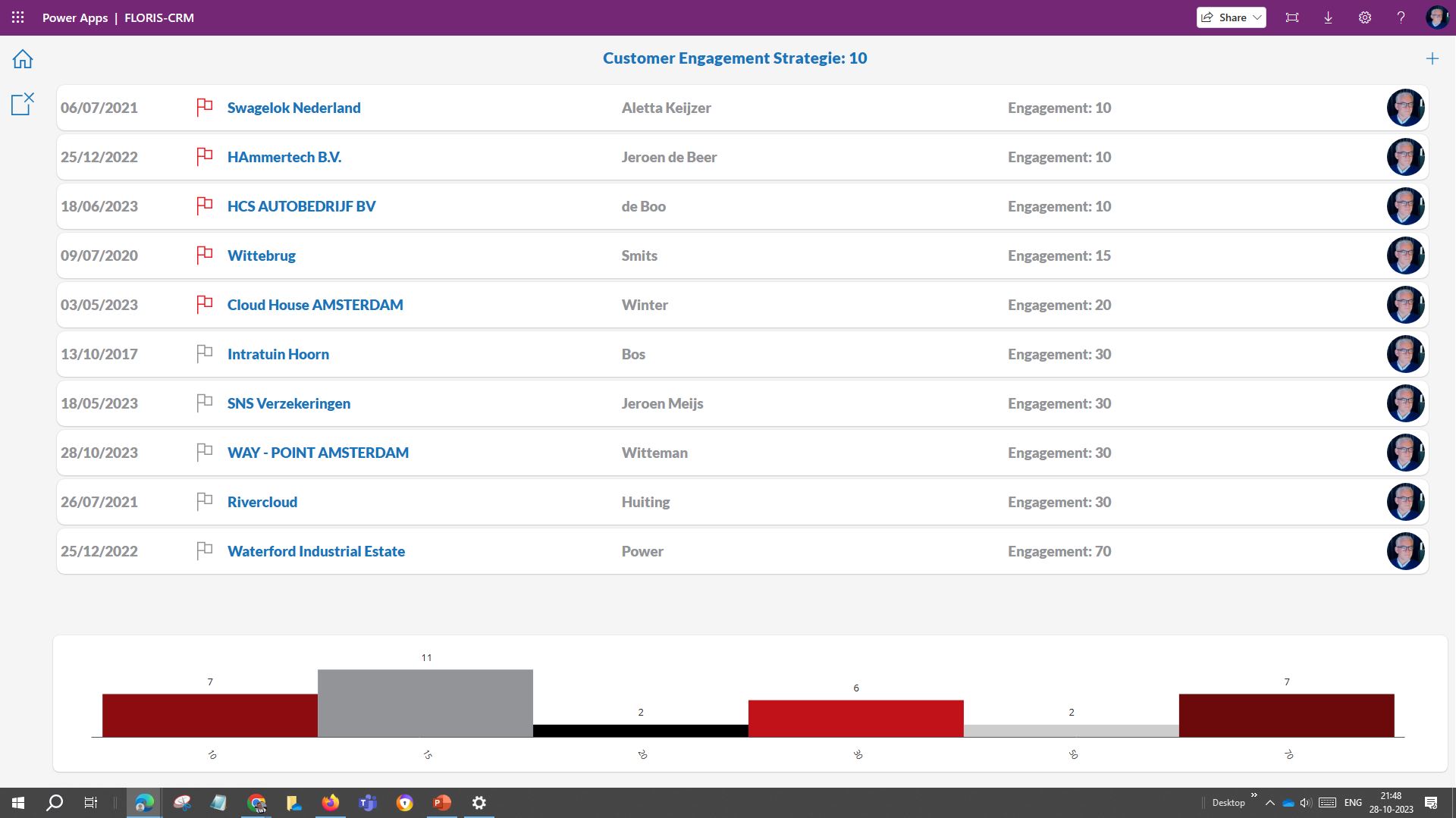Open Swagelok Nederland company link
This screenshot has height=818, width=1456.
pyautogui.click(x=294, y=108)
